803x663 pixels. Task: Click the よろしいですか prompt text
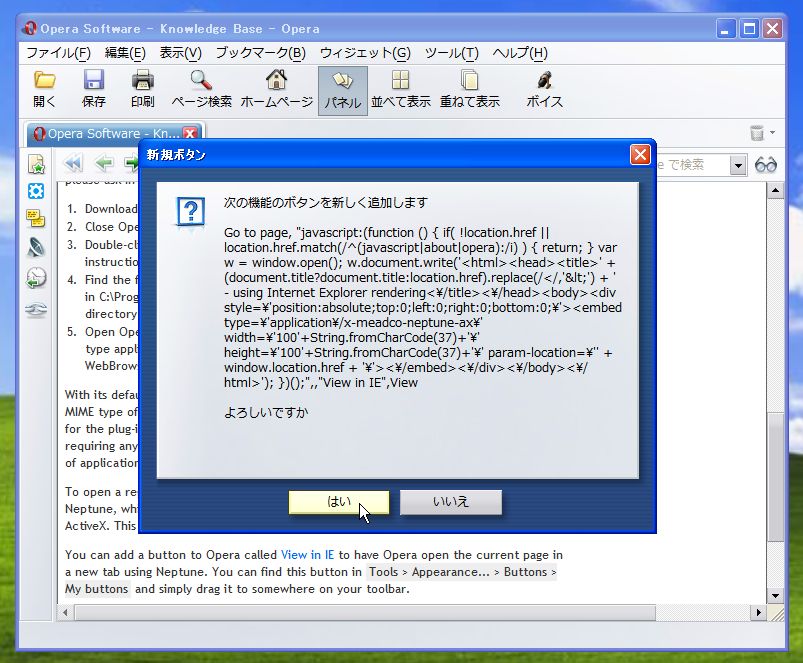[266, 413]
